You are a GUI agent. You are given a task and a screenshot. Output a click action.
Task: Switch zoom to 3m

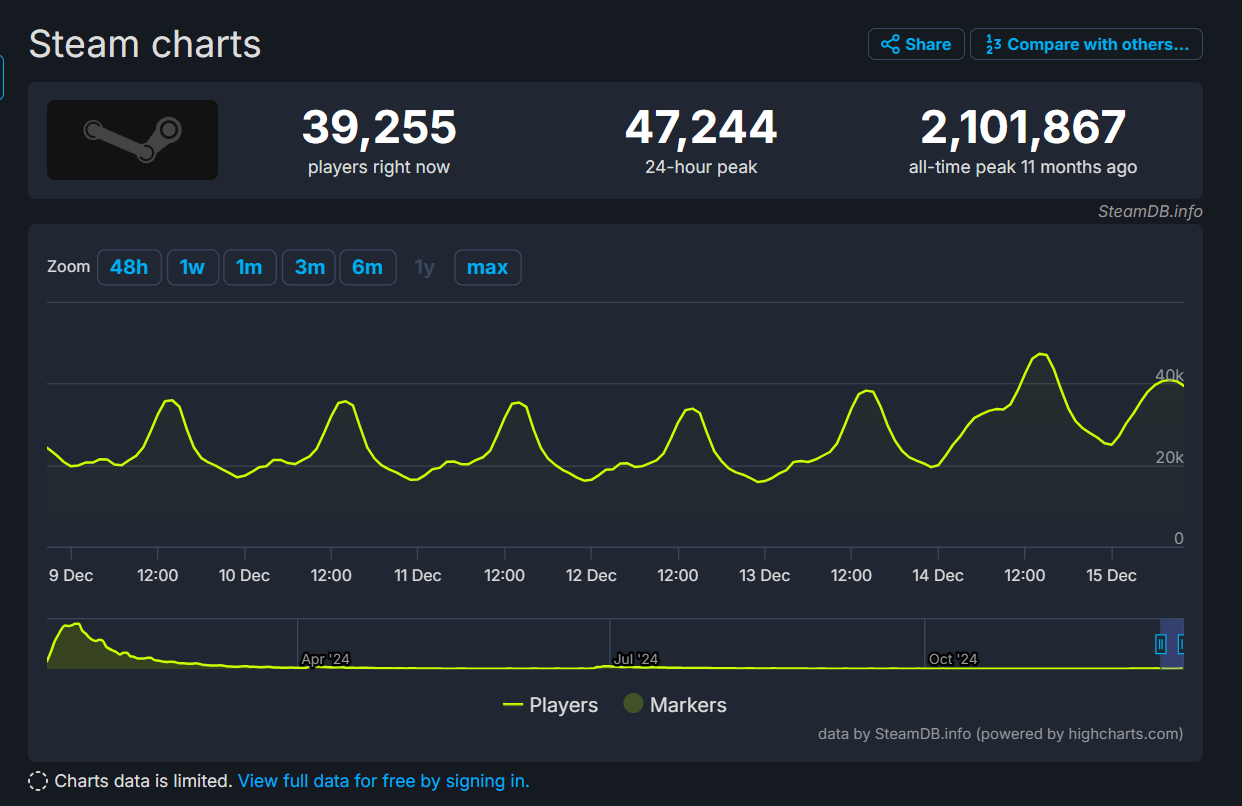(x=309, y=267)
